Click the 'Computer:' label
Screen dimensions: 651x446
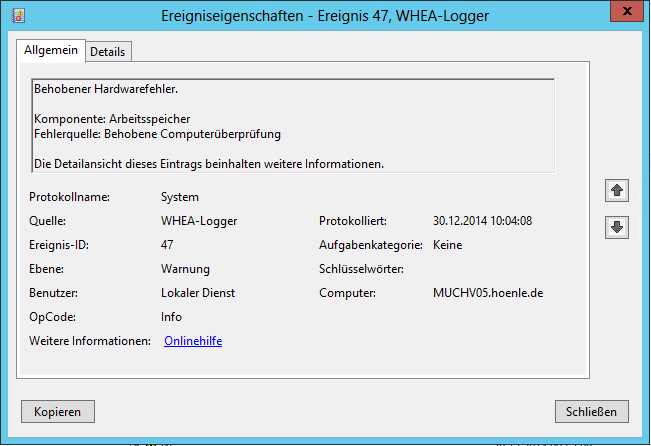pos(347,293)
